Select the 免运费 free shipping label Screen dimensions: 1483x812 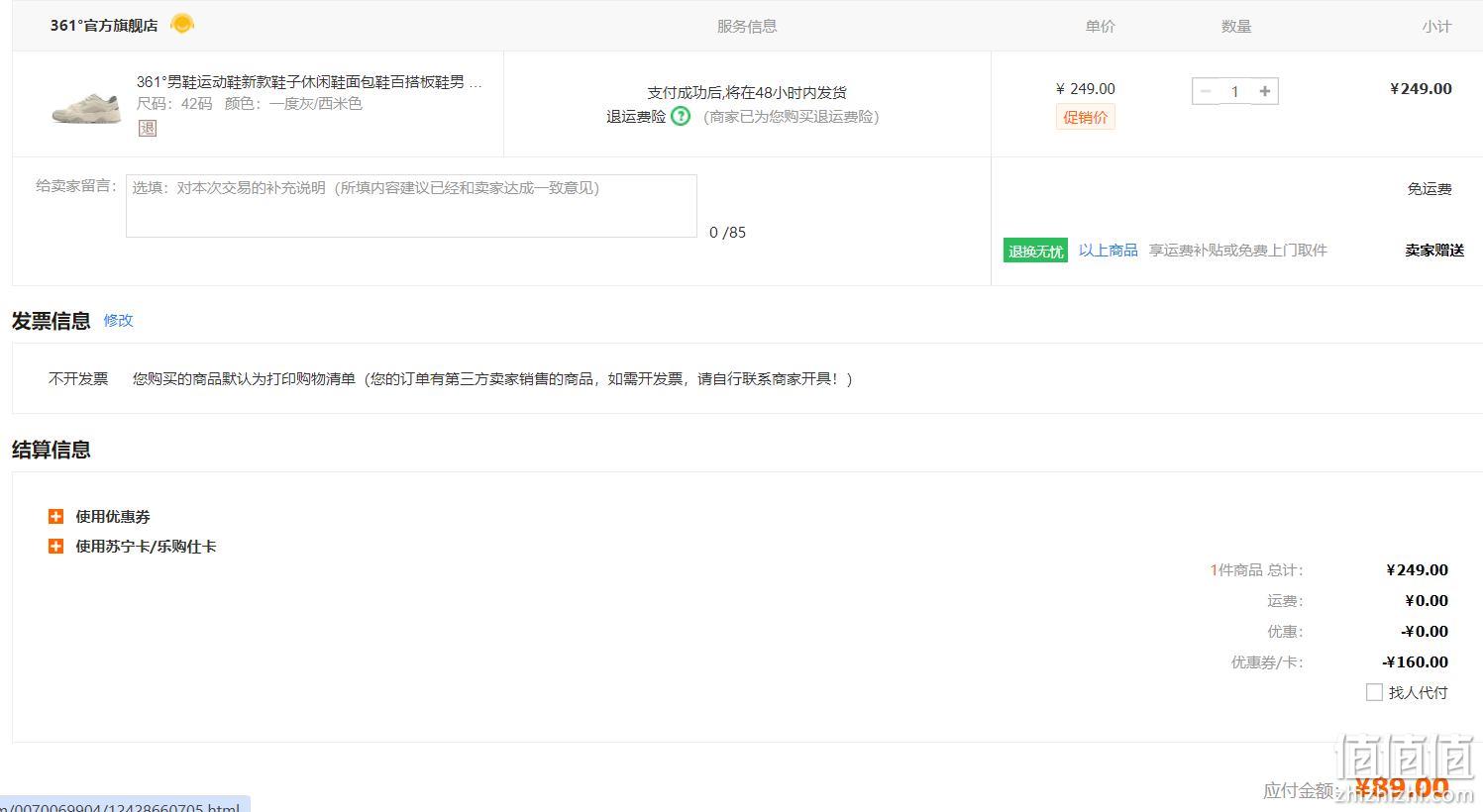(x=1430, y=188)
